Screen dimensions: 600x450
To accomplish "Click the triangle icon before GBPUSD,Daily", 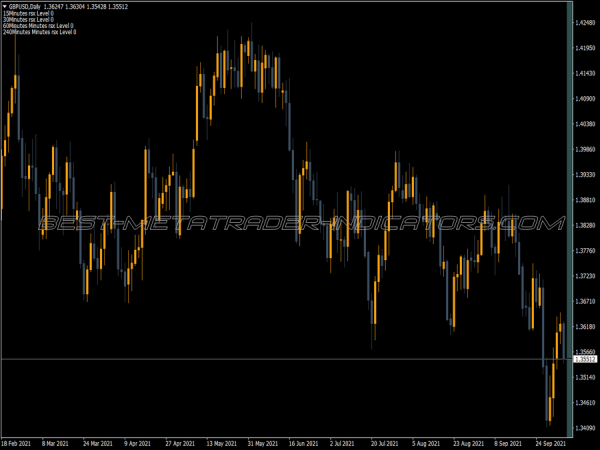I will [x=4, y=5].
